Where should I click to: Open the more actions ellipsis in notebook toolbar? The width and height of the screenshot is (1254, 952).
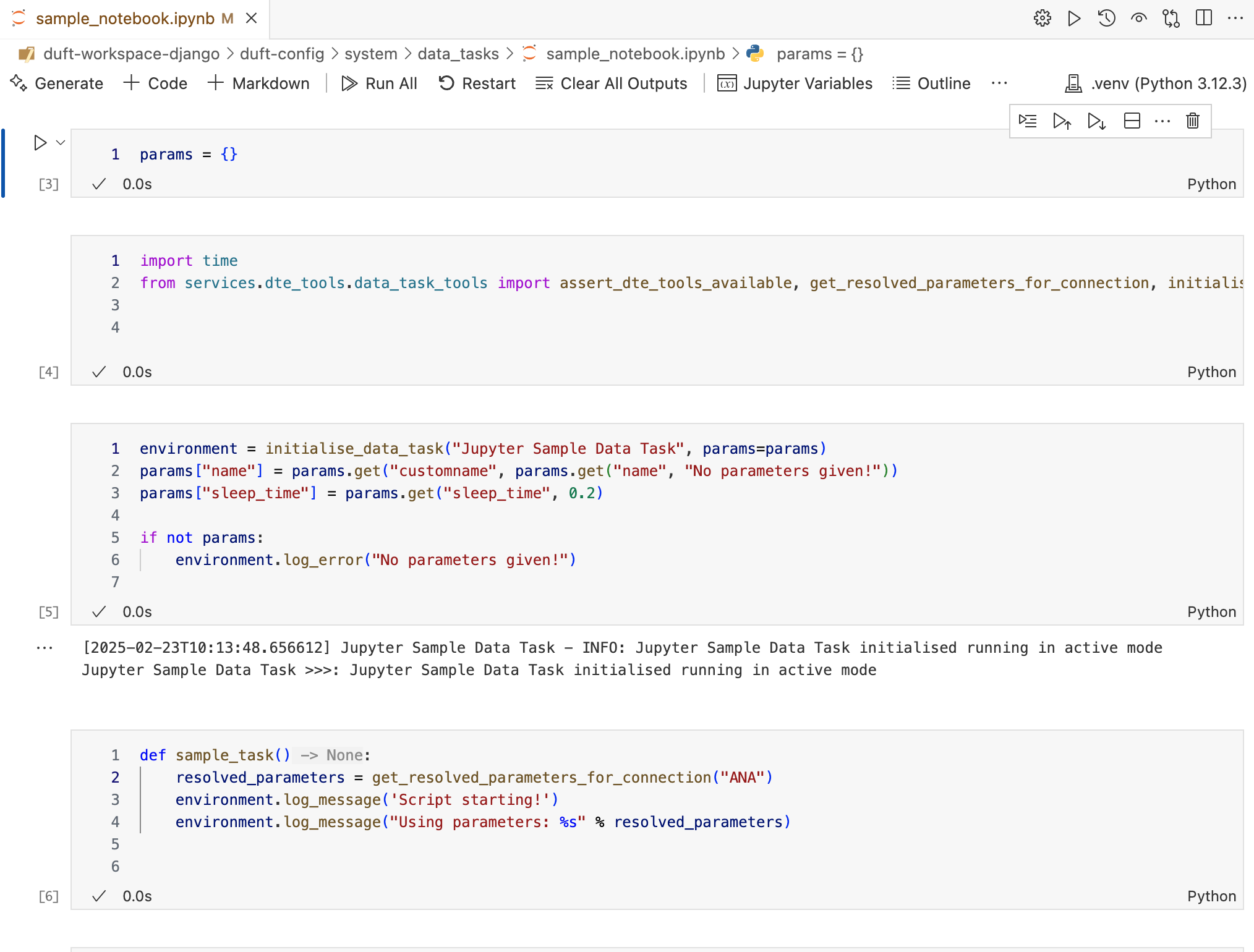point(999,83)
